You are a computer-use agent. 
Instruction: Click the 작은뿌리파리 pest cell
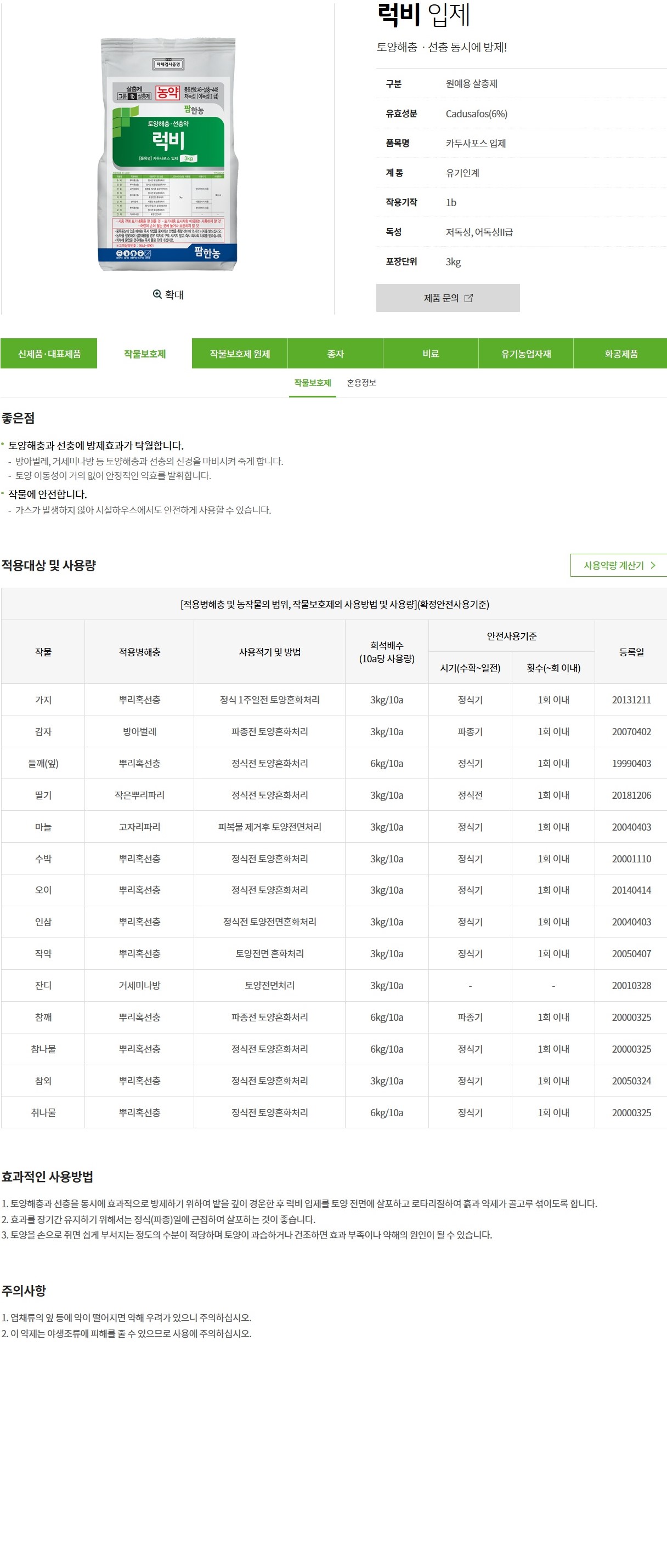click(x=139, y=795)
